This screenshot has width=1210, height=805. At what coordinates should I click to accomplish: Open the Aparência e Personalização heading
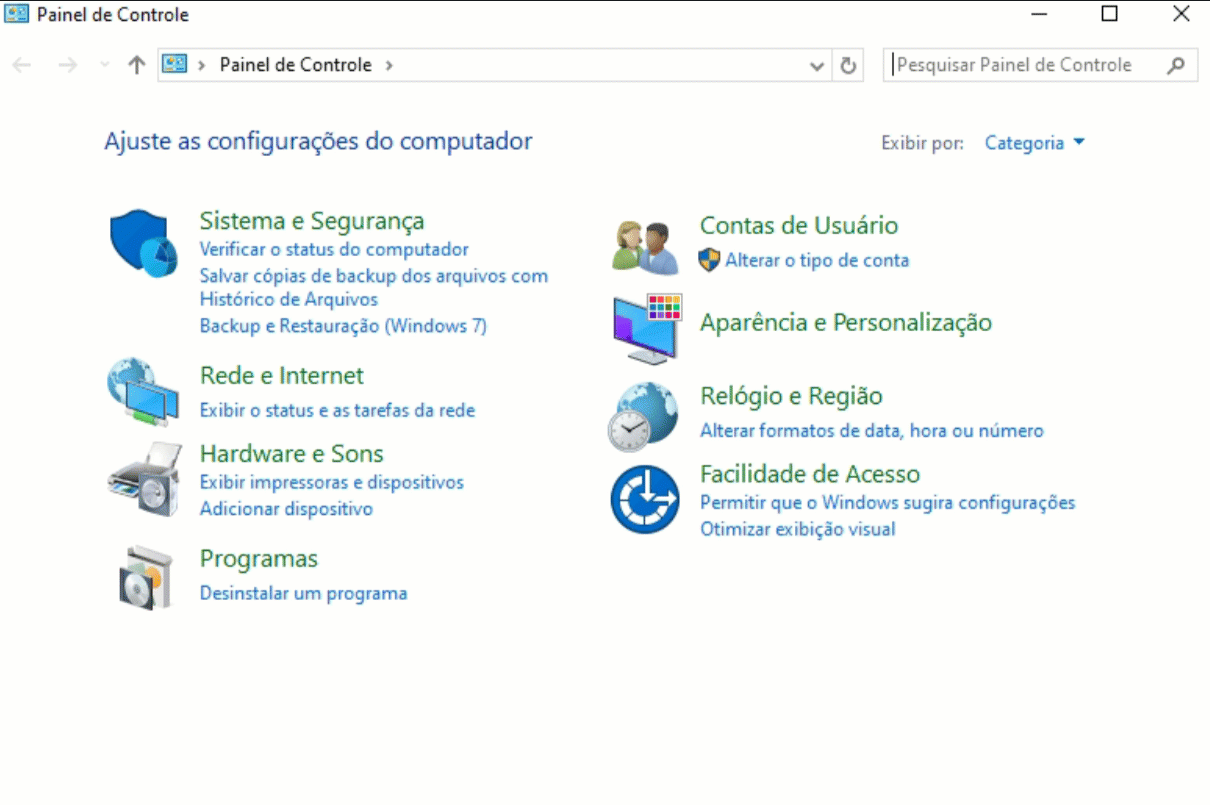pos(846,323)
